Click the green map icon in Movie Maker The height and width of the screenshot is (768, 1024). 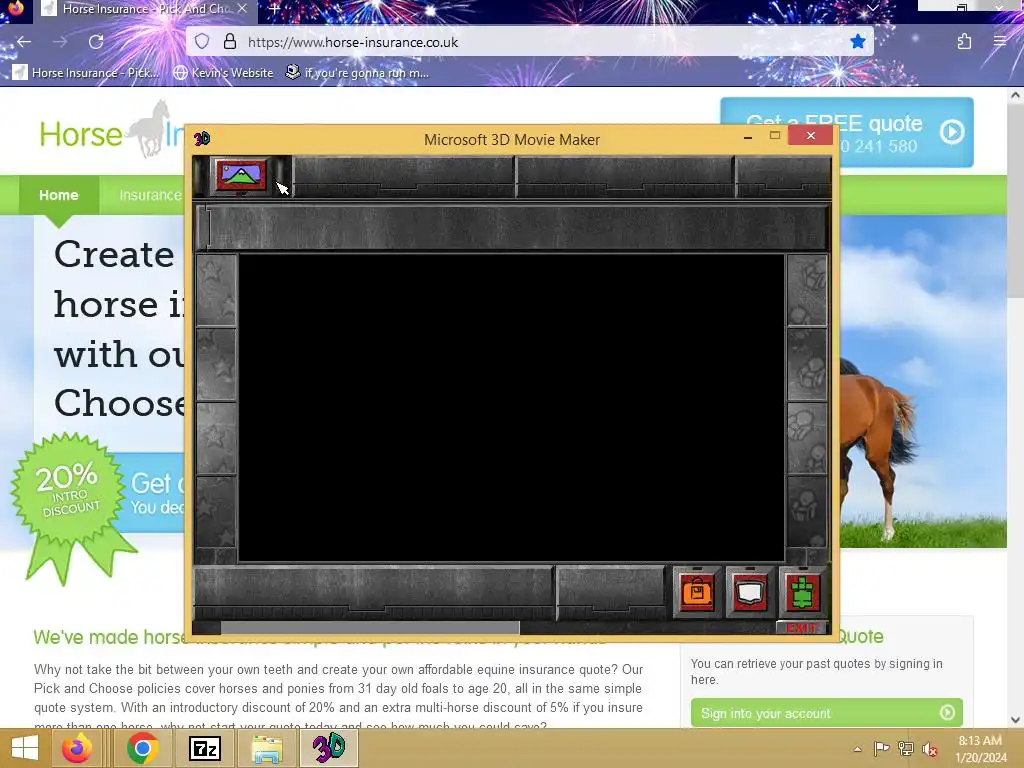pyautogui.click(x=803, y=592)
